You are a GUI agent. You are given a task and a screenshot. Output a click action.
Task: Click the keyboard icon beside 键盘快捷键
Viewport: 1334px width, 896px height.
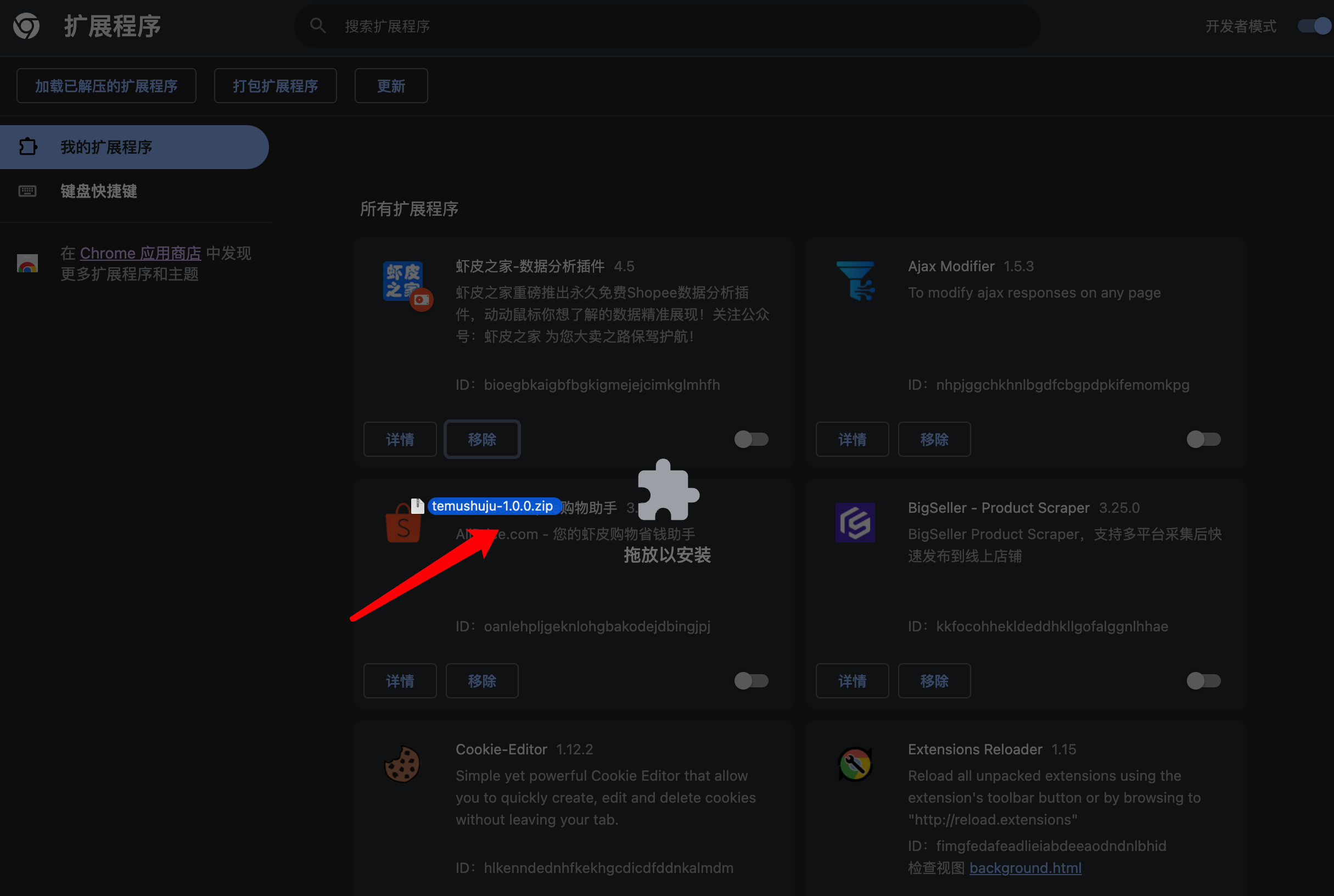tap(27, 191)
